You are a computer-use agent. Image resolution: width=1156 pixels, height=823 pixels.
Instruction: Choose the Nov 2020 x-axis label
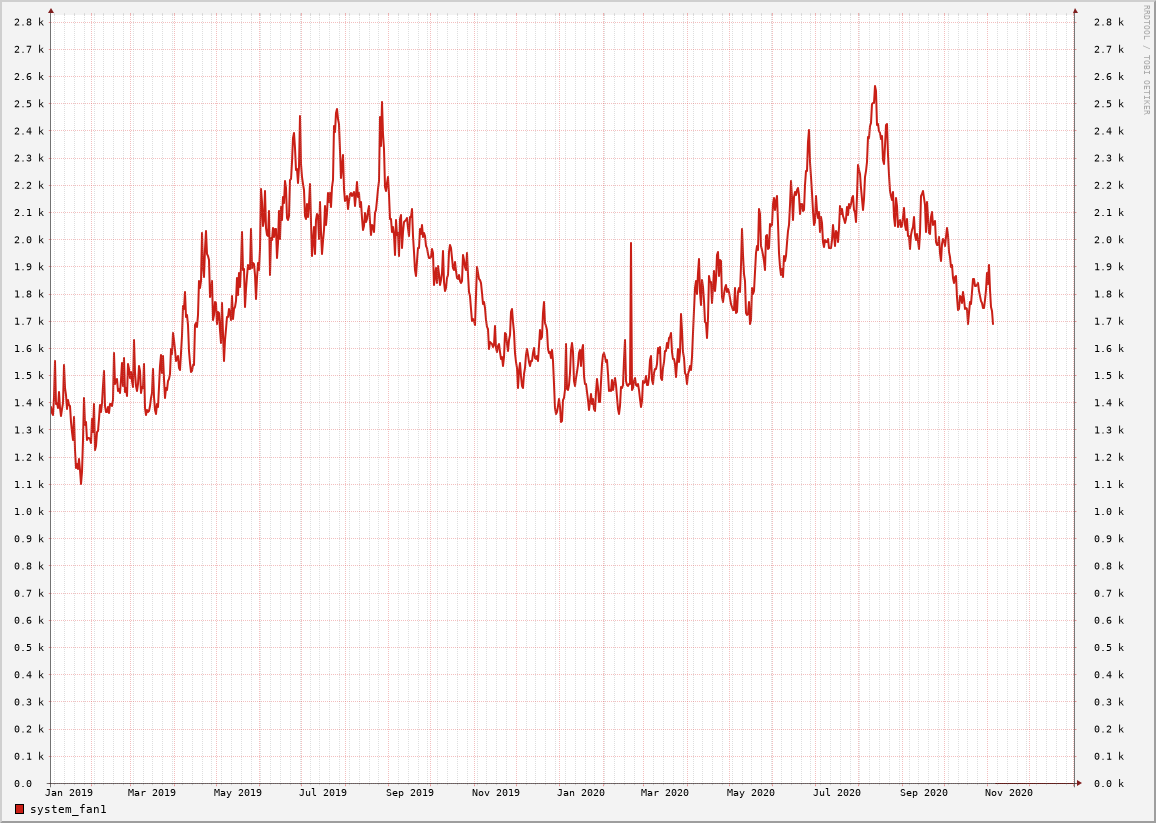[x=1008, y=793]
